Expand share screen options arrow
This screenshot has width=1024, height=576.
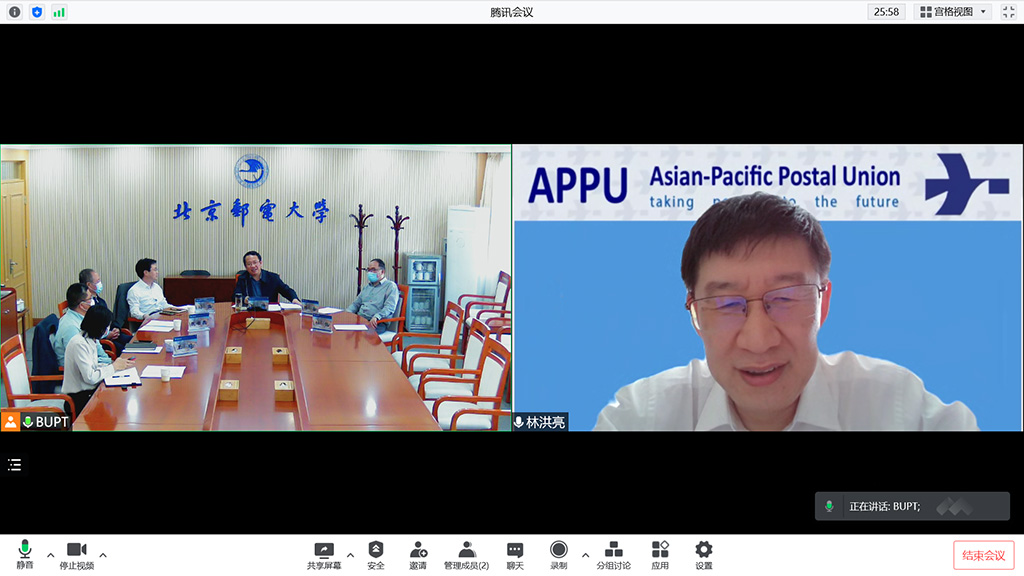(x=350, y=555)
